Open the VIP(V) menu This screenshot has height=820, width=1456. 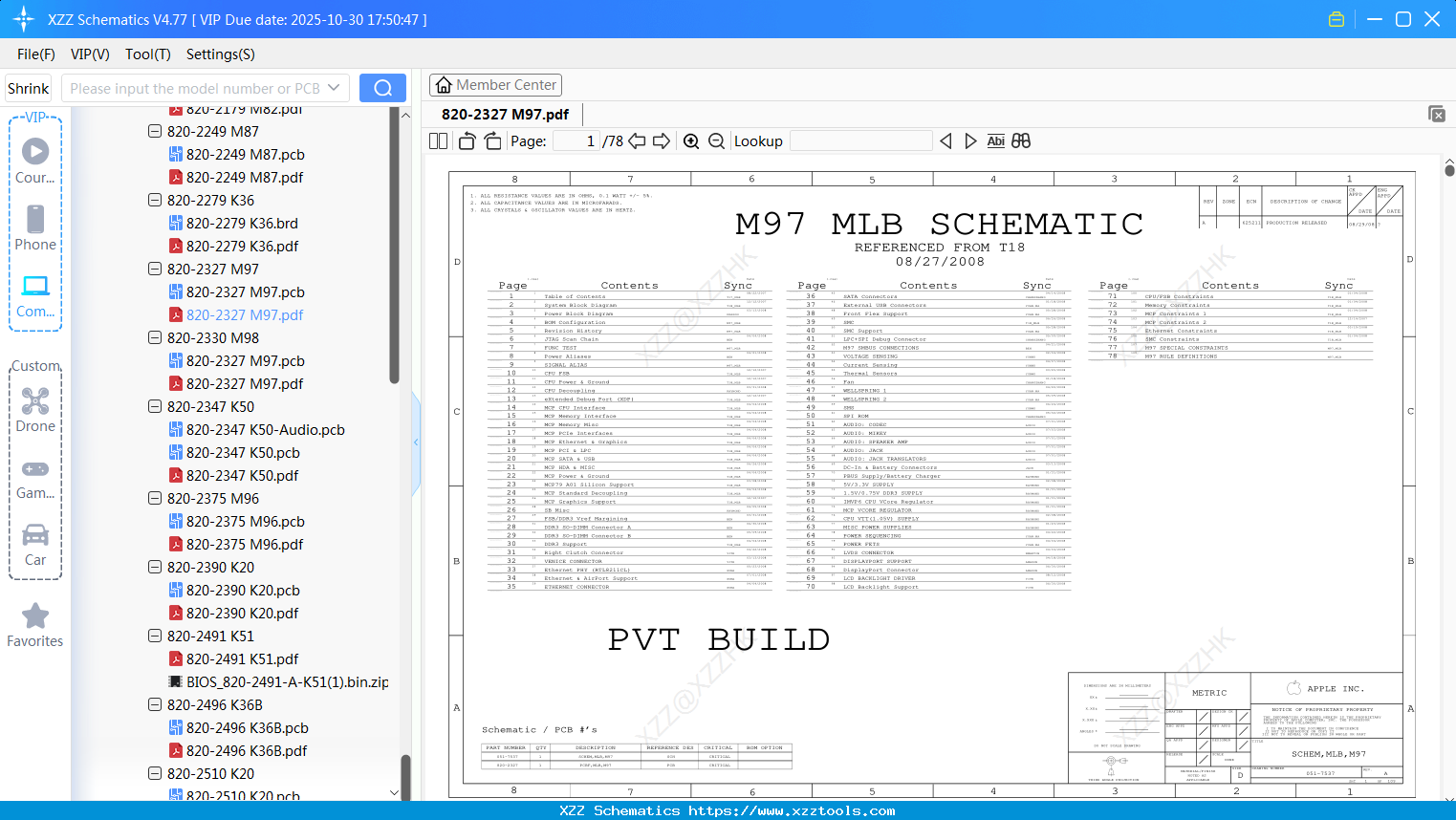[90, 54]
